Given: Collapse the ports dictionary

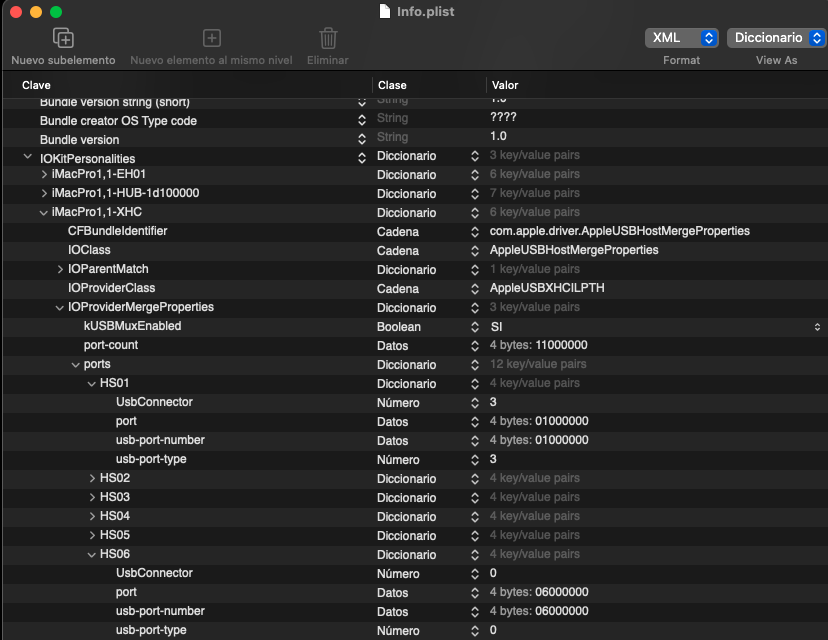Looking at the screenshot, I should pyautogui.click(x=76, y=365).
